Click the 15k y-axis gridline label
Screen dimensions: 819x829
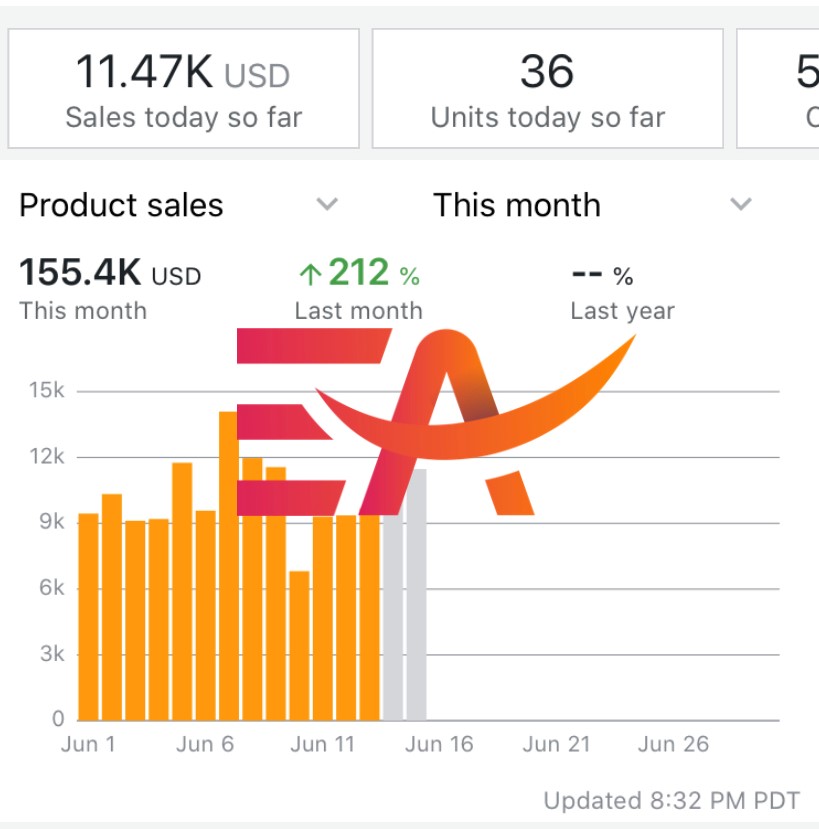point(45,391)
